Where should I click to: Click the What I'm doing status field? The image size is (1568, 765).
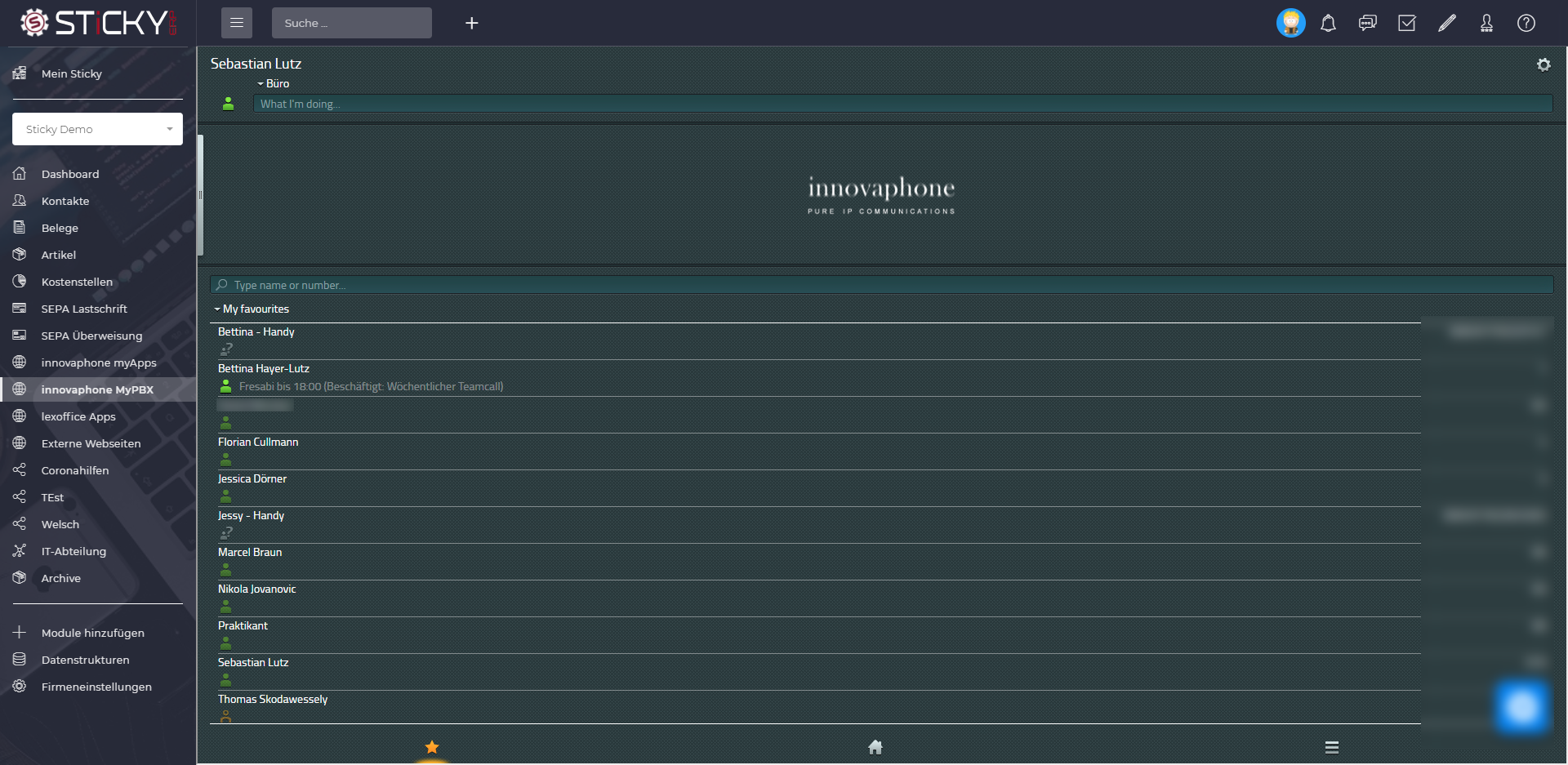(902, 104)
